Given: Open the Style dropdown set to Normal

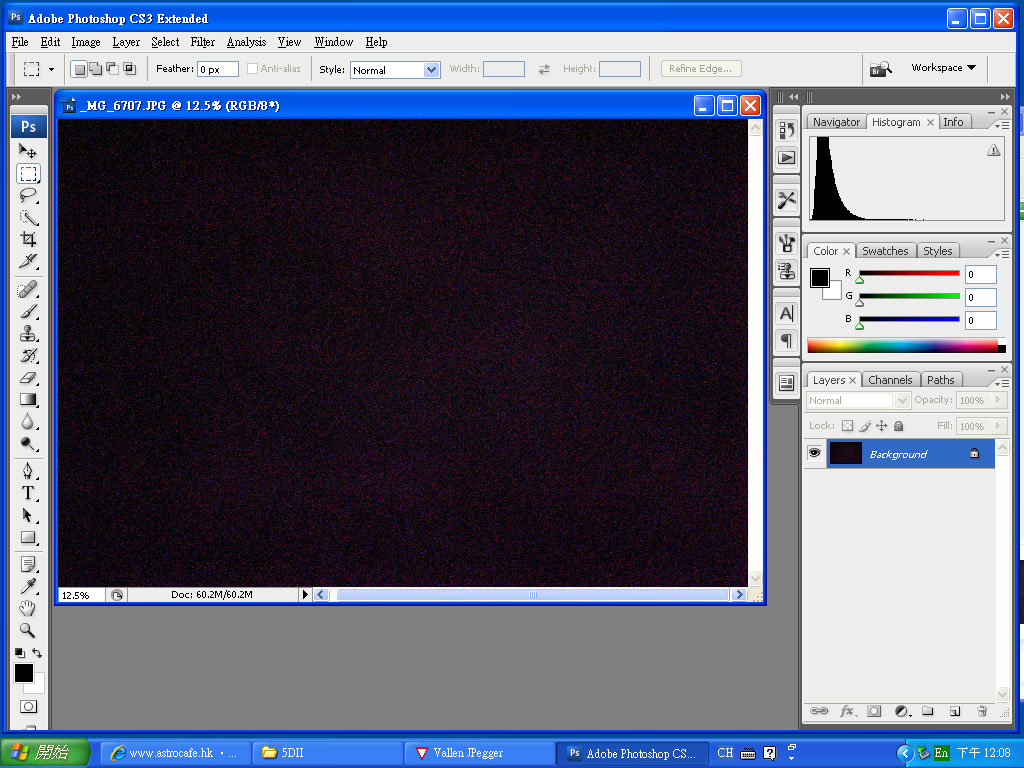Looking at the screenshot, I should pos(395,70).
